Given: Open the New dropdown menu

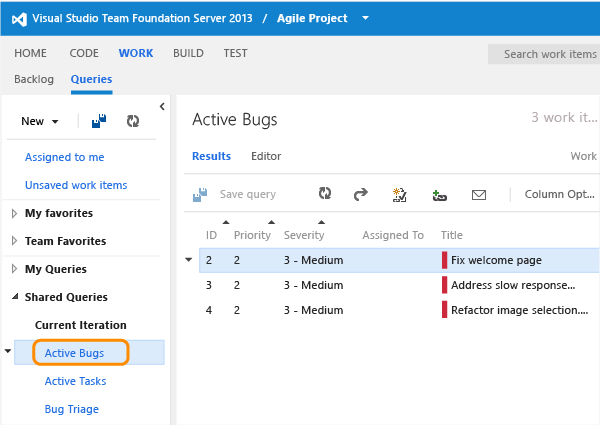Looking at the screenshot, I should point(39,121).
